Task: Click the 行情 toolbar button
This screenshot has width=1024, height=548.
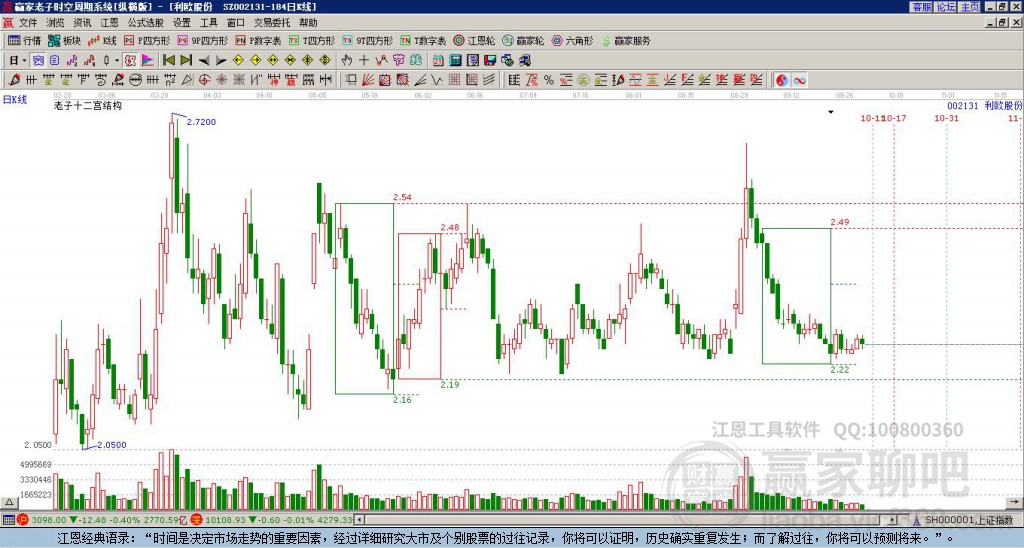Action: point(24,40)
